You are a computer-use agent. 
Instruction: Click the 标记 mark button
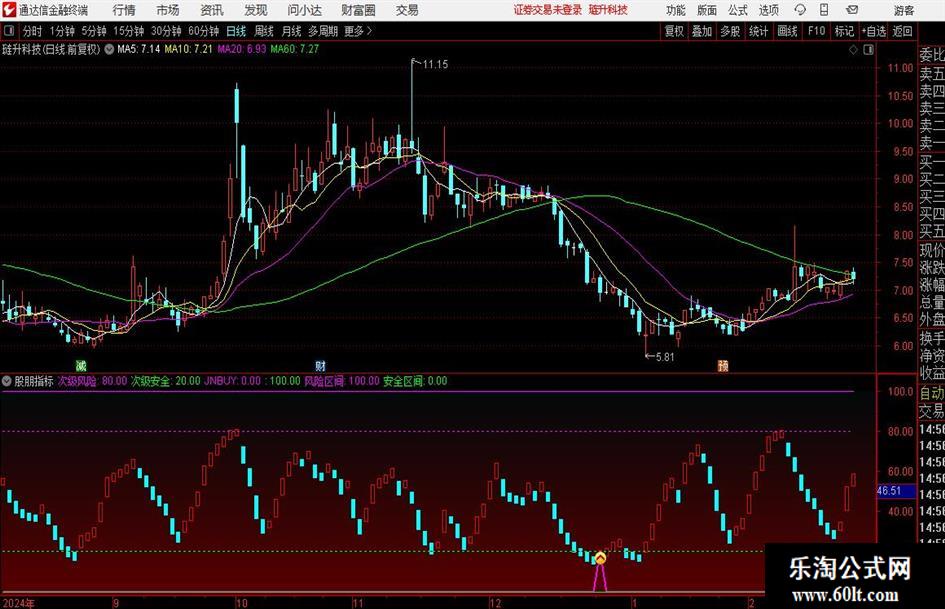point(844,31)
